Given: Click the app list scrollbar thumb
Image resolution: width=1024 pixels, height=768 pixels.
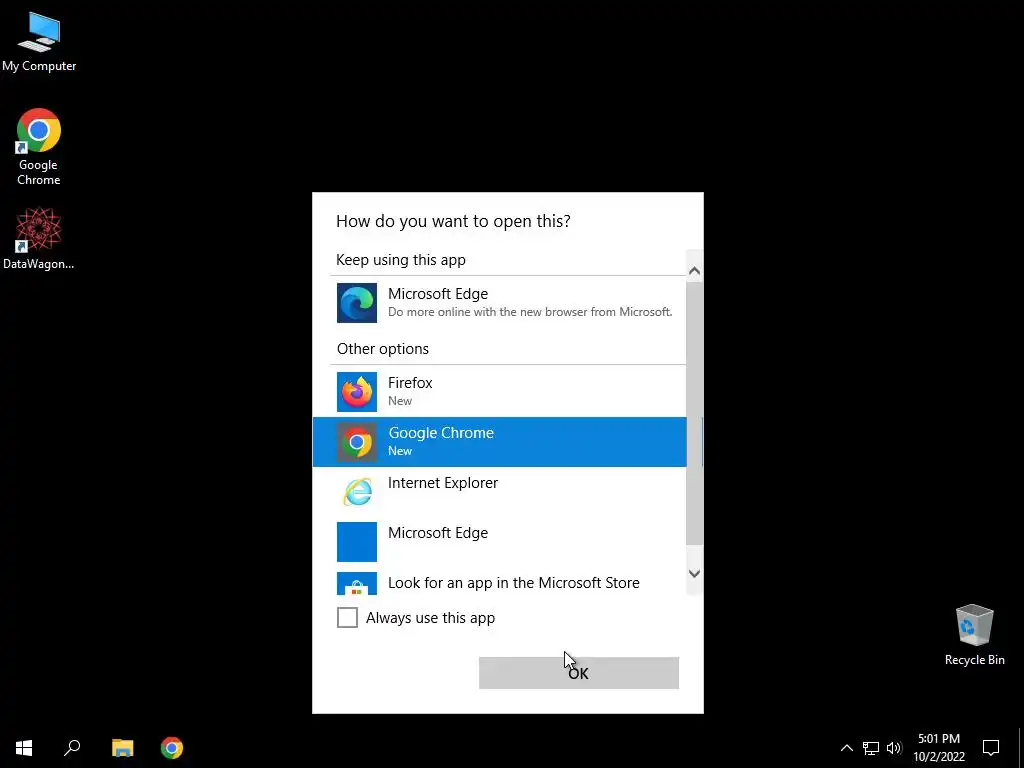Looking at the screenshot, I should tap(694, 413).
